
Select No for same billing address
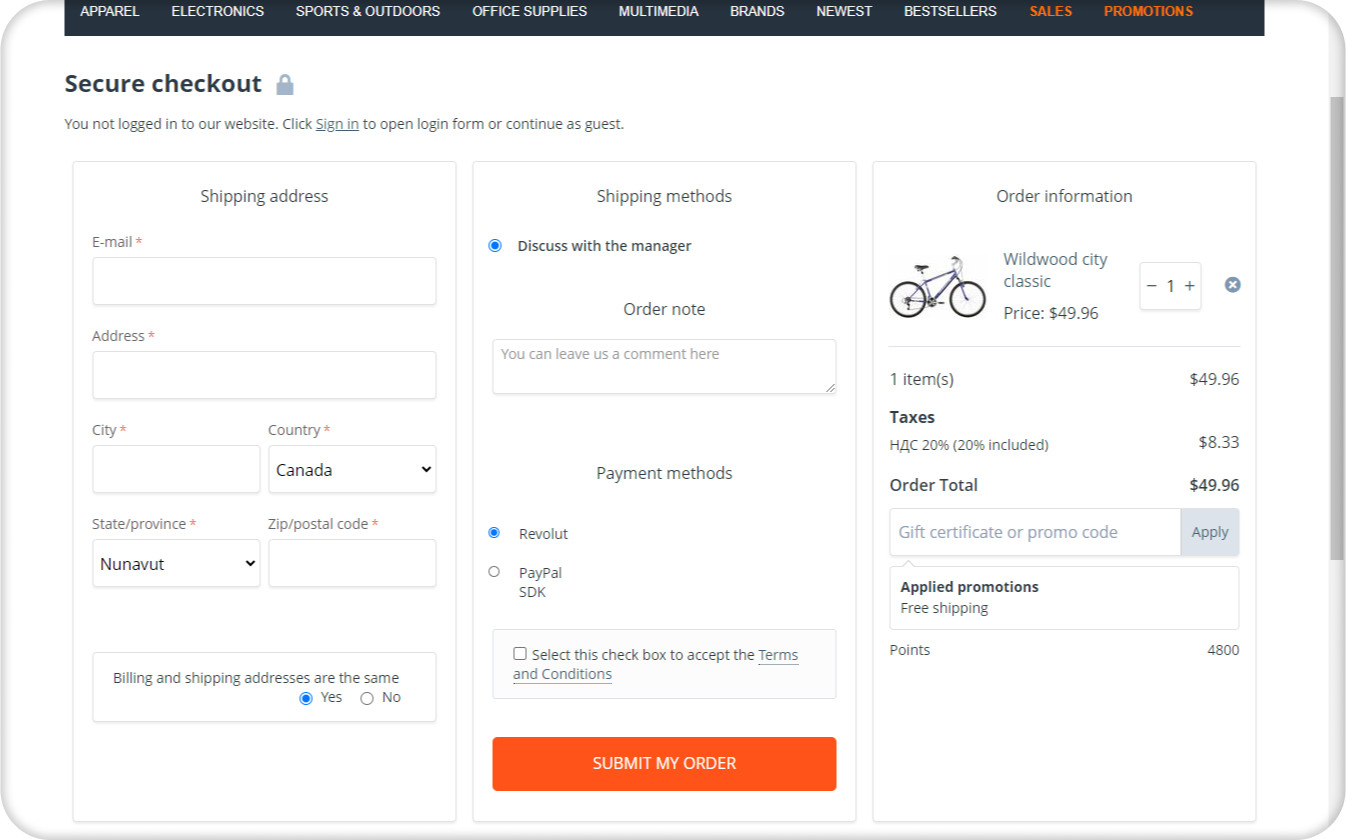pyautogui.click(x=367, y=698)
